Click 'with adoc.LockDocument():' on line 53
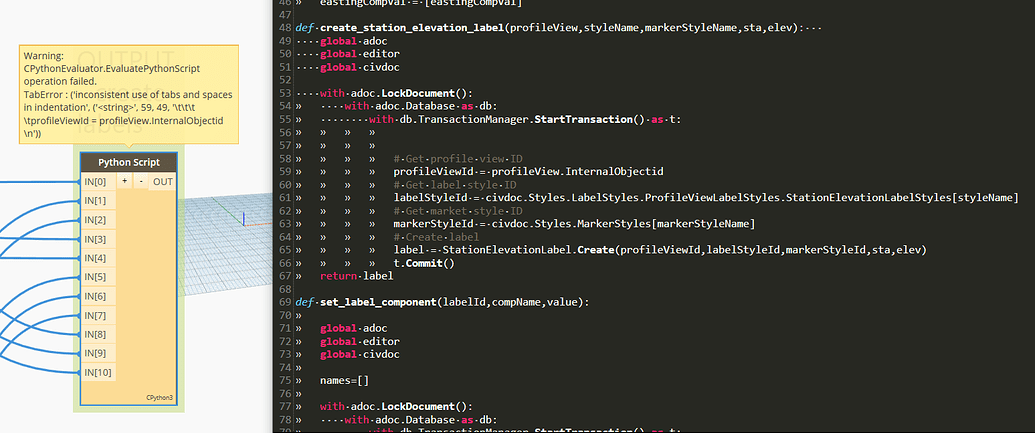This screenshot has width=1035, height=433. tap(396, 93)
